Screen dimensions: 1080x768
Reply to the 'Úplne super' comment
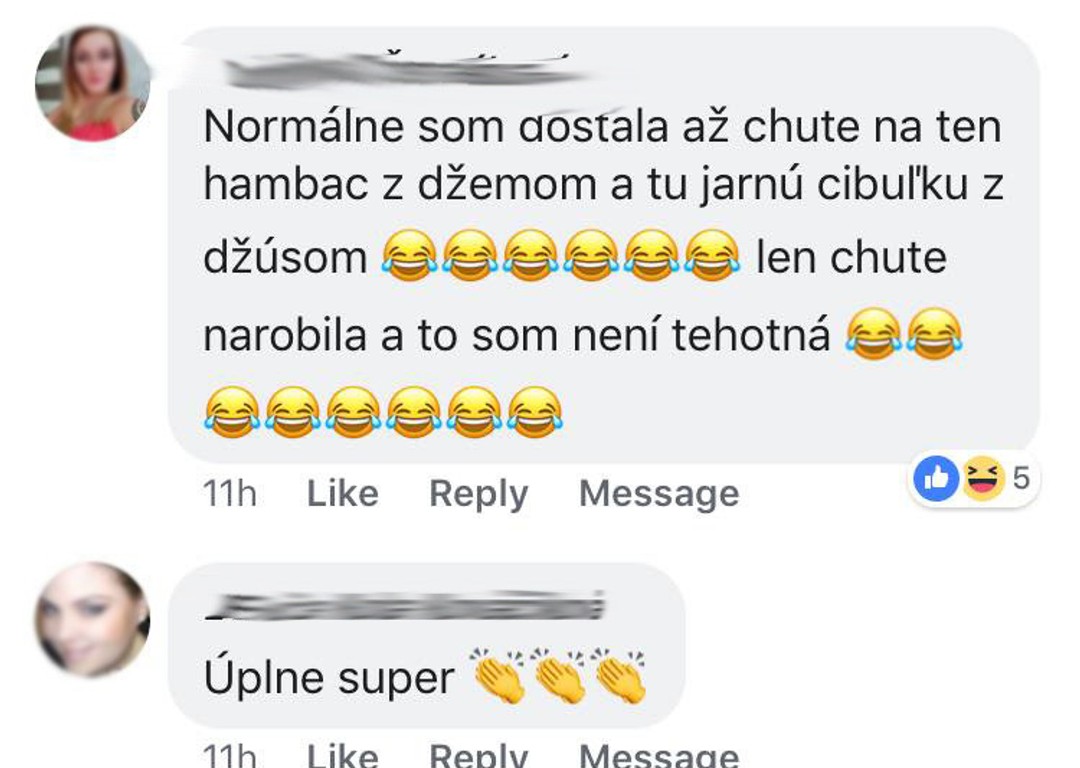(x=479, y=754)
